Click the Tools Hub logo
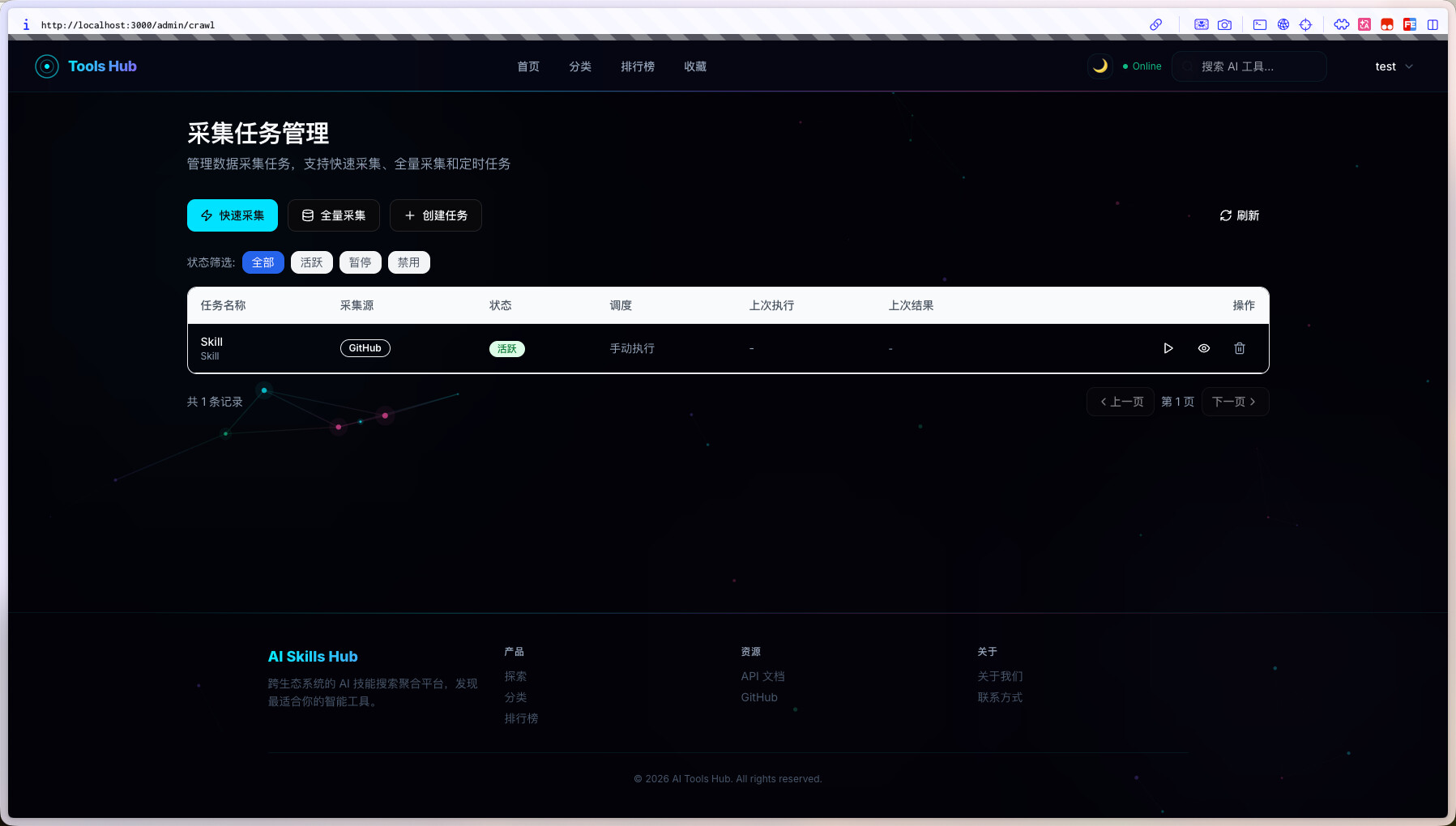 point(86,66)
